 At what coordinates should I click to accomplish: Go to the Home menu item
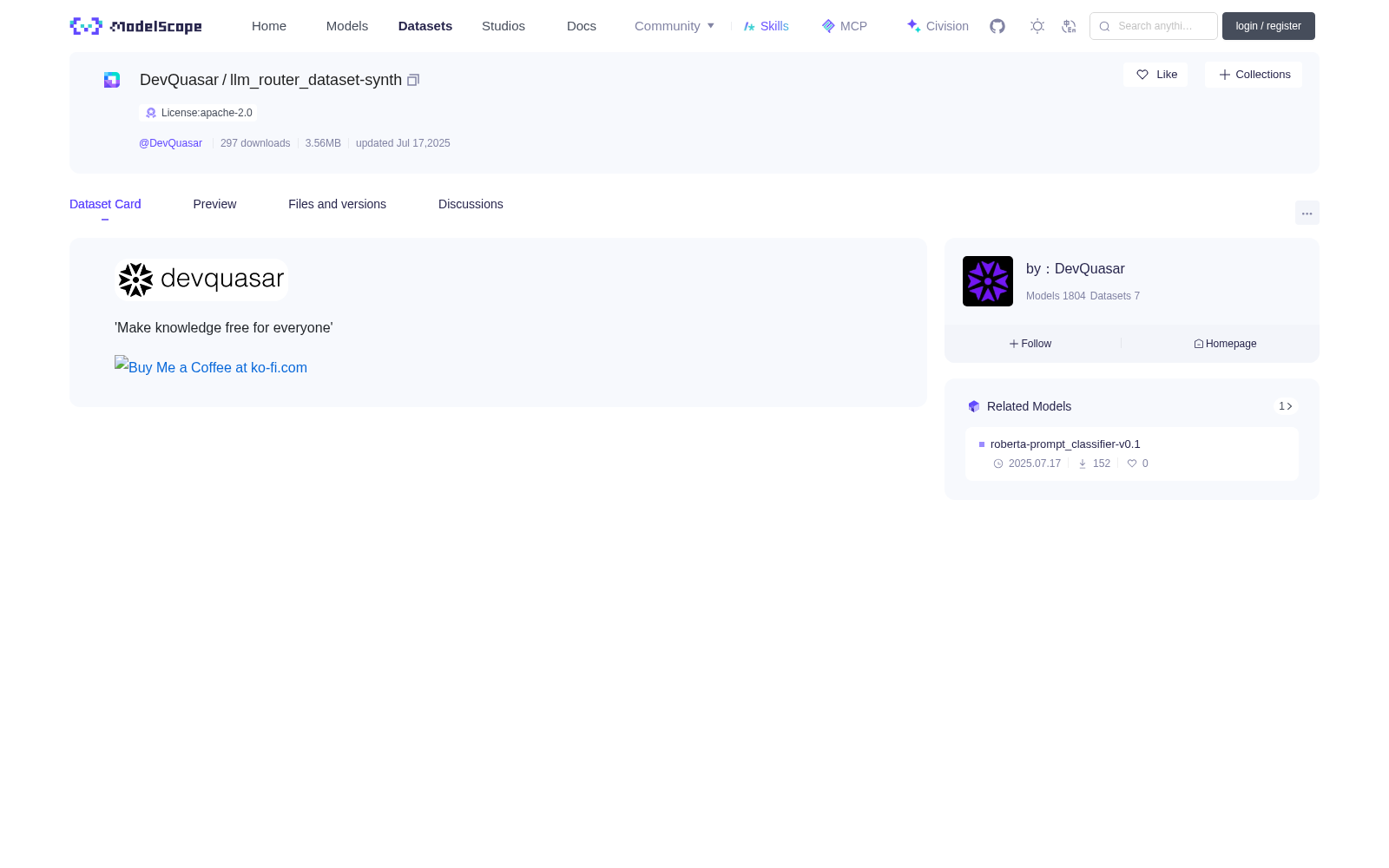269,26
